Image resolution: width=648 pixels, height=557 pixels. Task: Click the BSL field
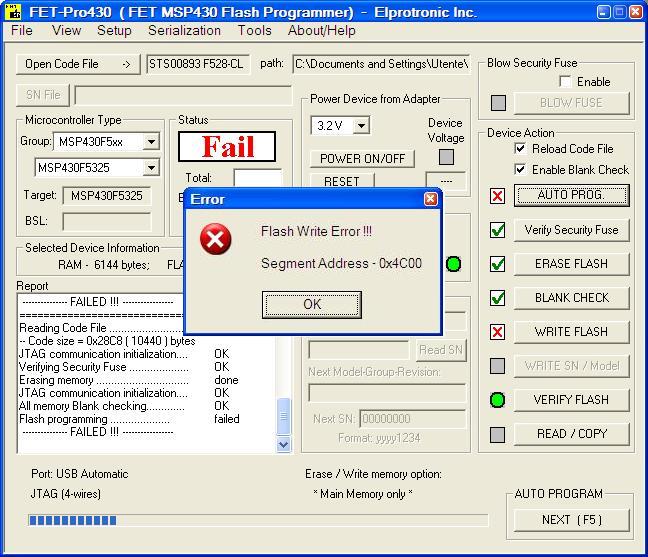107,221
